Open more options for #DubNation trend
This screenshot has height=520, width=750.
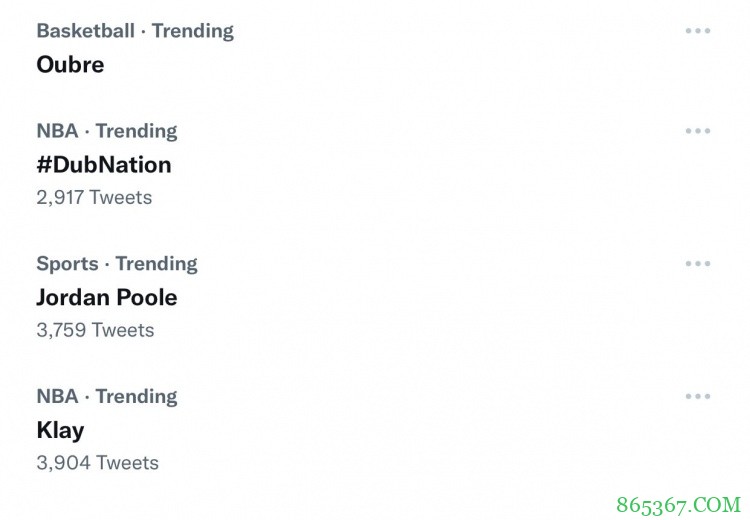(x=697, y=131)
